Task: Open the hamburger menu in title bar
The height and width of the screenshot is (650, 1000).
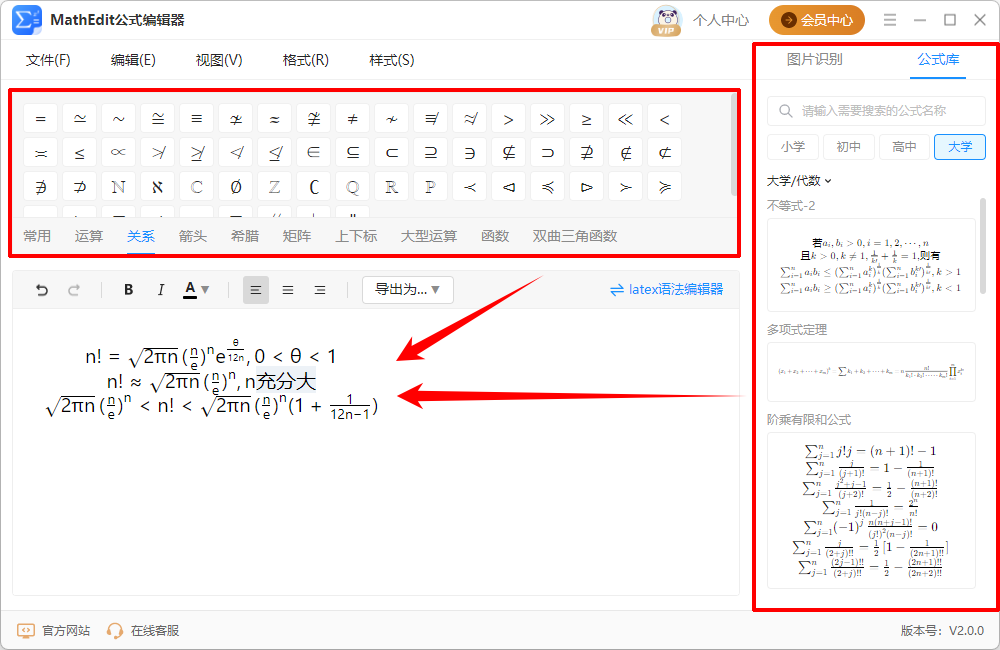Action: click(x=890, y=20)
